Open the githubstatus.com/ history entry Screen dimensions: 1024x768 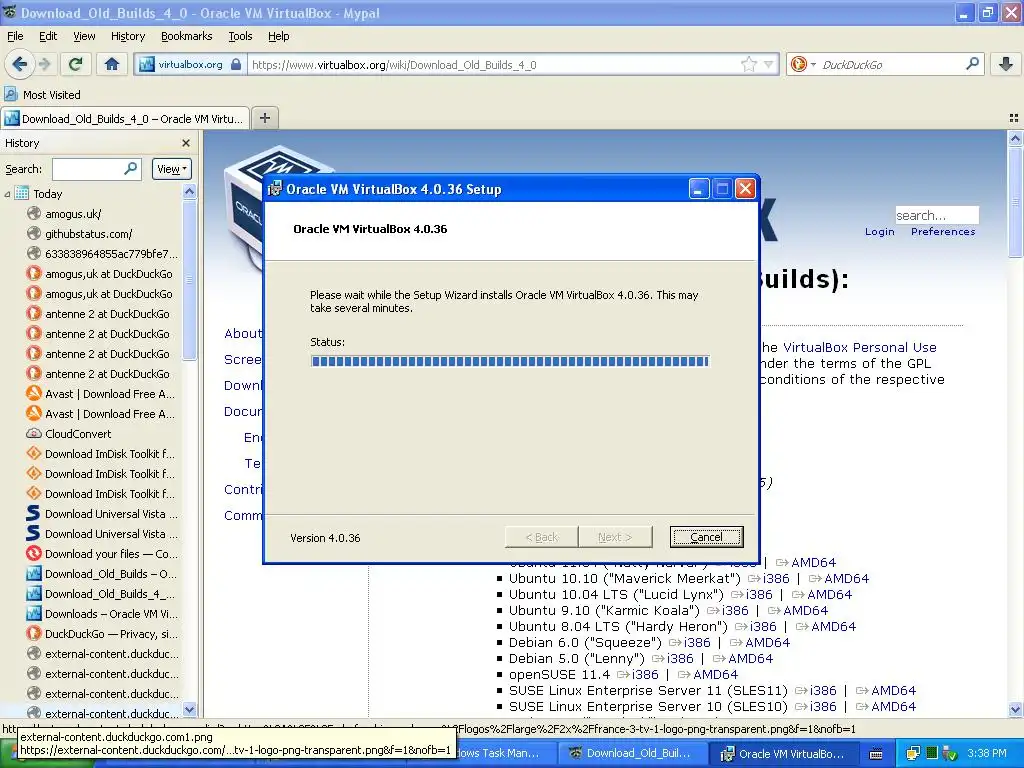point(88,234)
